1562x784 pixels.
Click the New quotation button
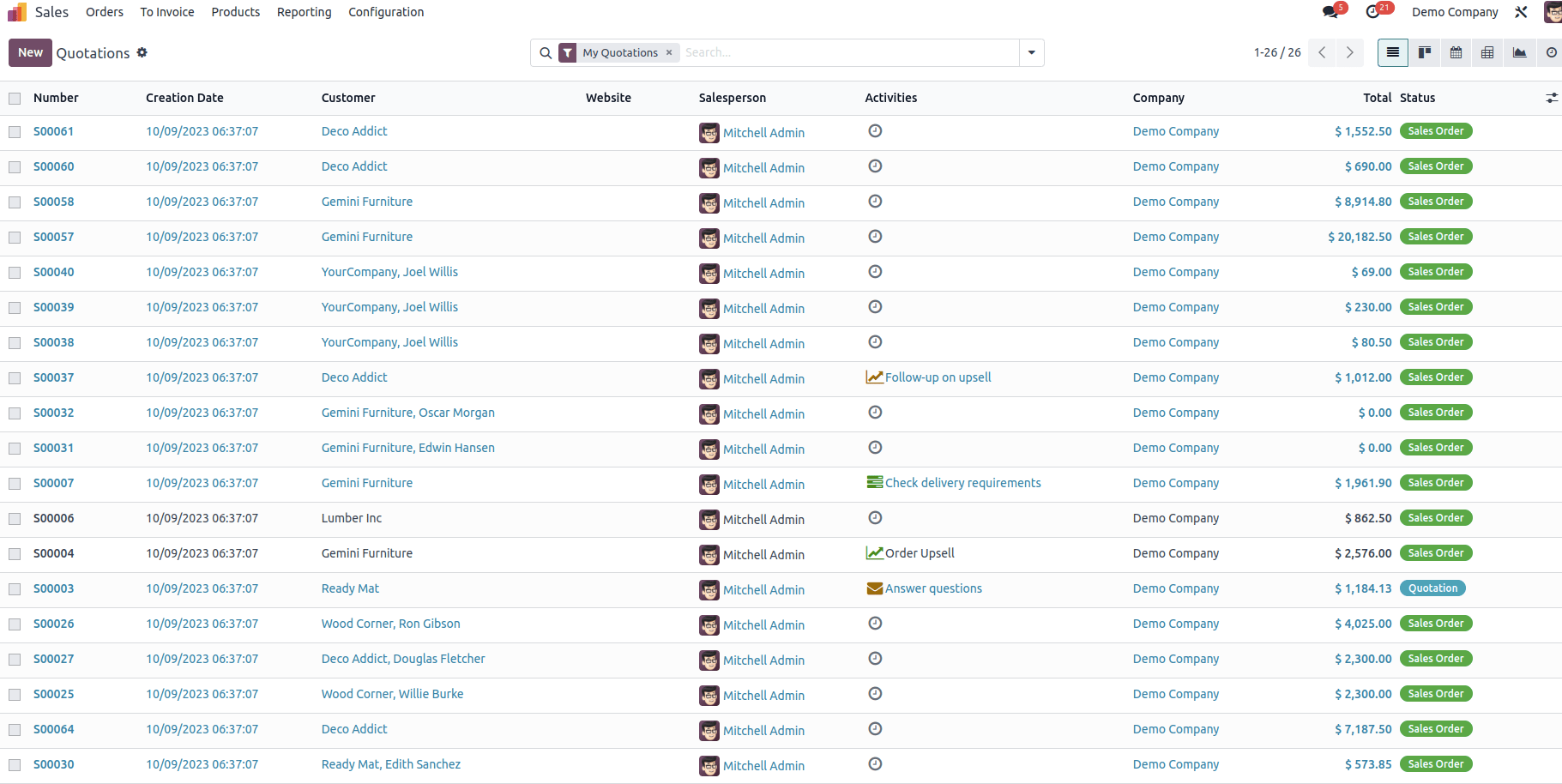click(30, 52)
